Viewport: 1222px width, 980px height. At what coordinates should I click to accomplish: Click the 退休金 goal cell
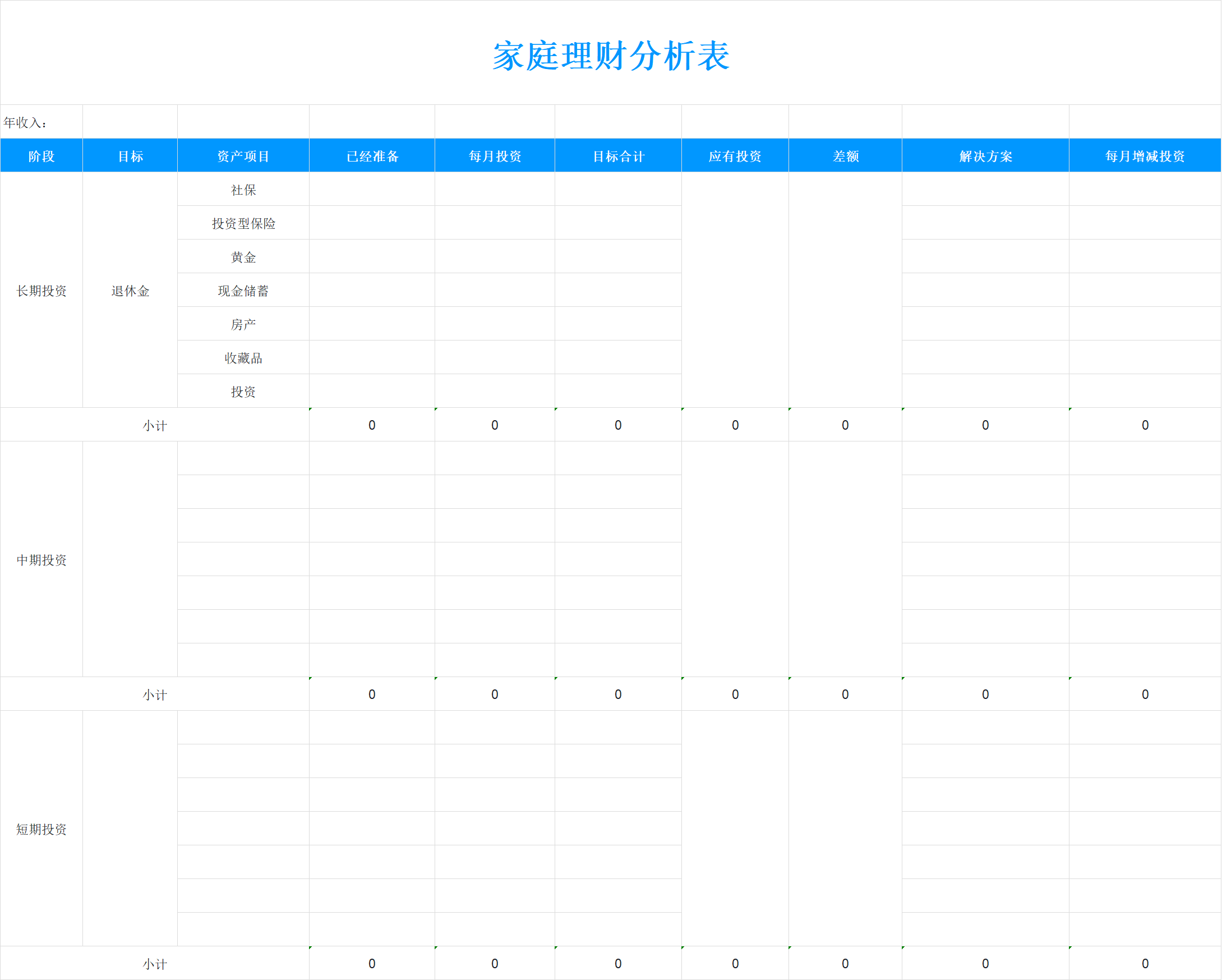coord(130,290)
